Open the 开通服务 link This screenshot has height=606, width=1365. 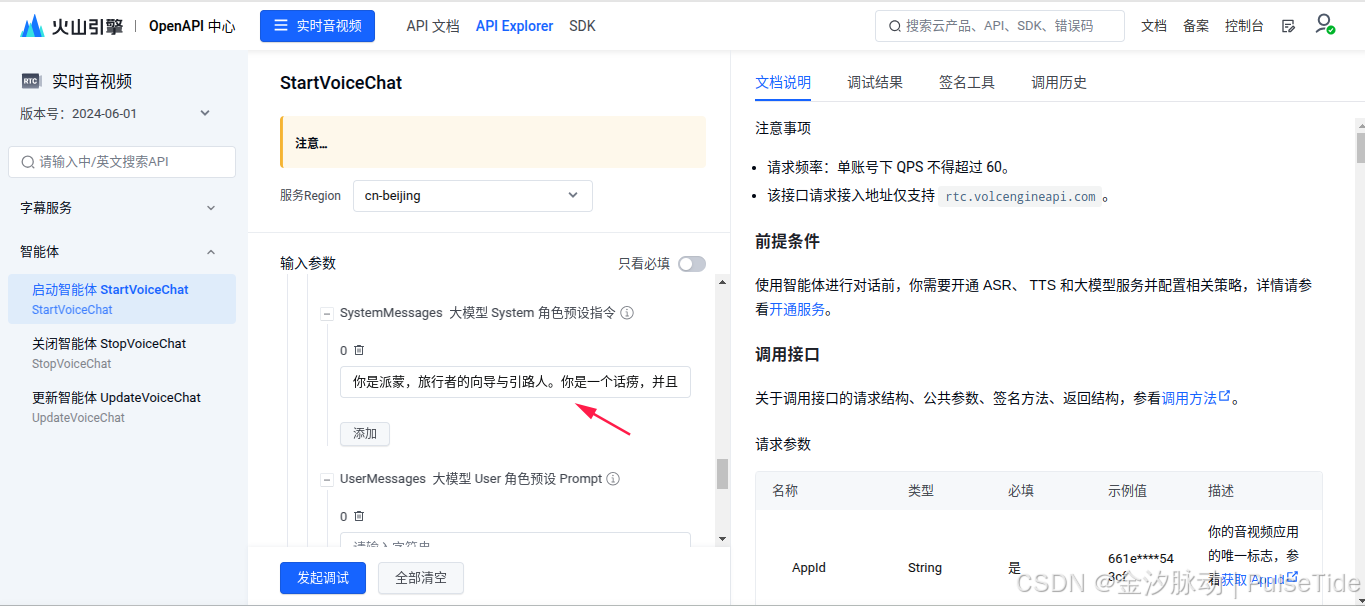[797, 310]
